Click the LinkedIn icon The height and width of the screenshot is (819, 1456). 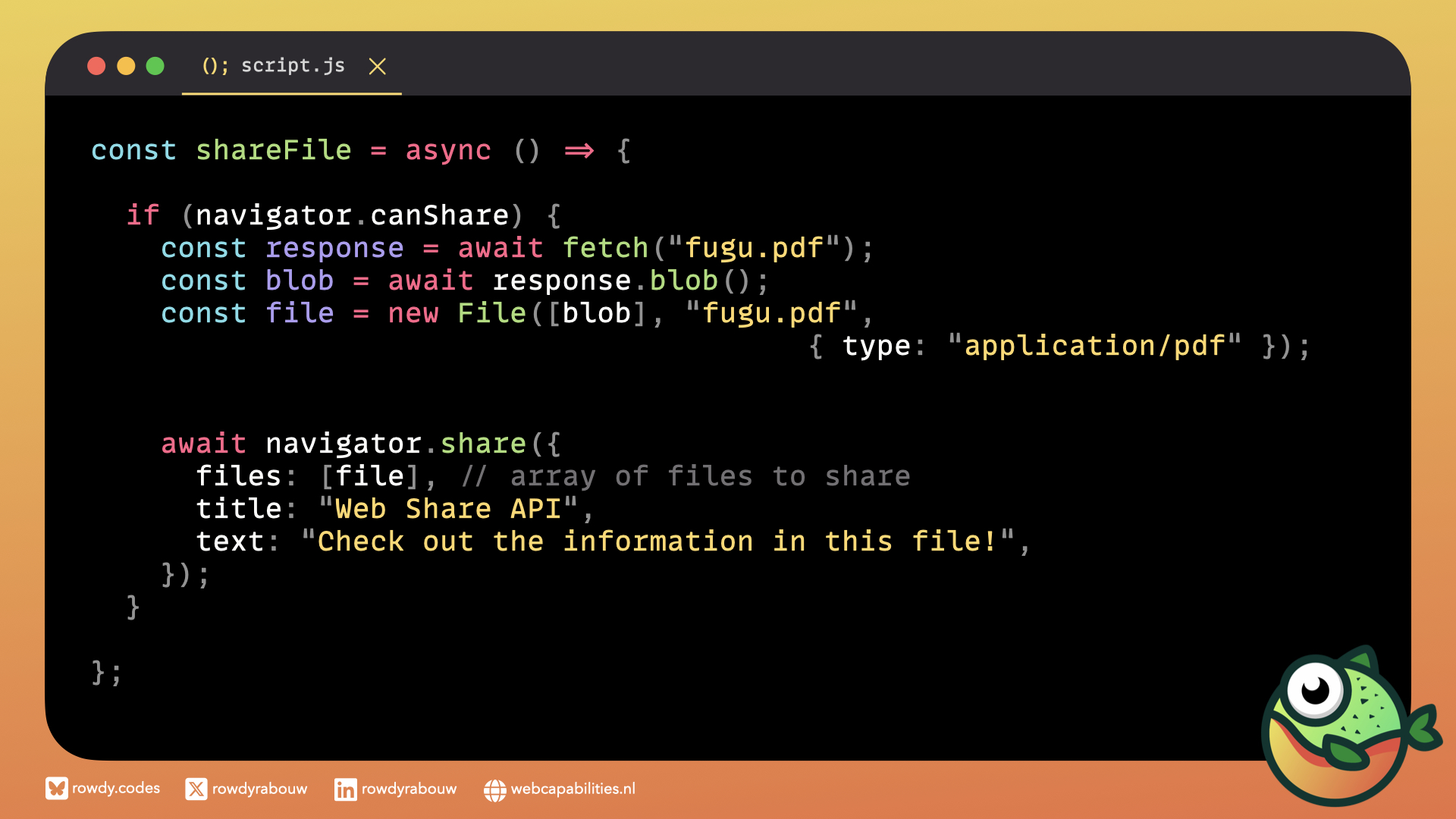(345, 789)
